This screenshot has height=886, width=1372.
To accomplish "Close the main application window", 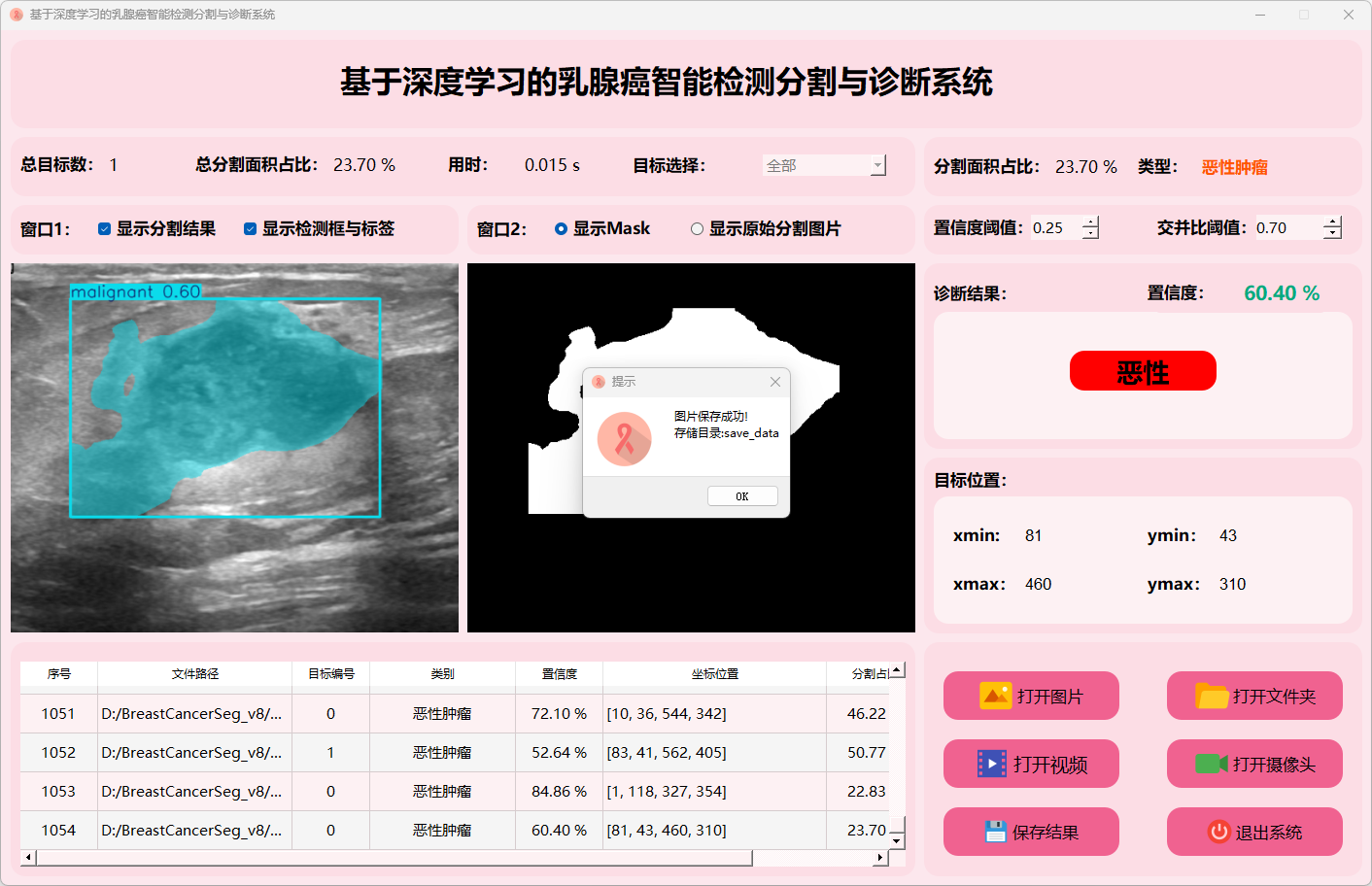I will [x=1349, y=15].
